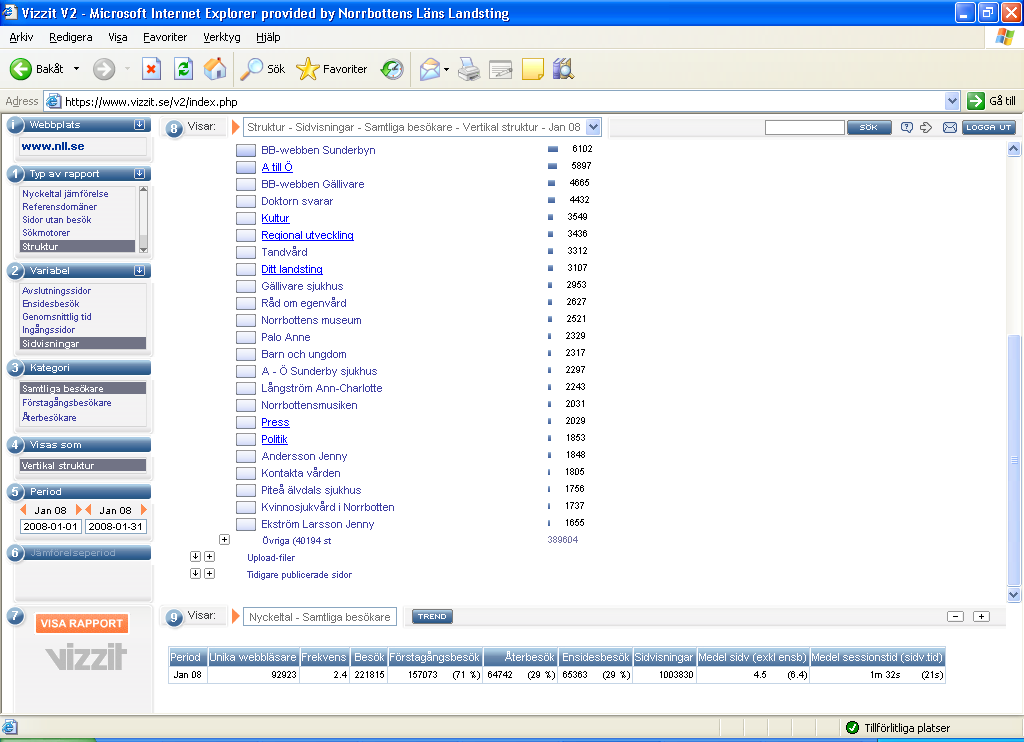
Task: Click the LOGGA UT button
Action: tap(988, 127)
